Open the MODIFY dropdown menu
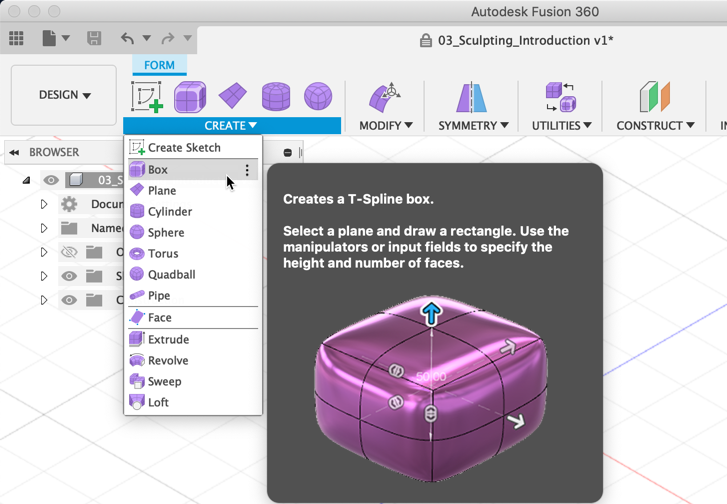 click(x=386, y=126)
